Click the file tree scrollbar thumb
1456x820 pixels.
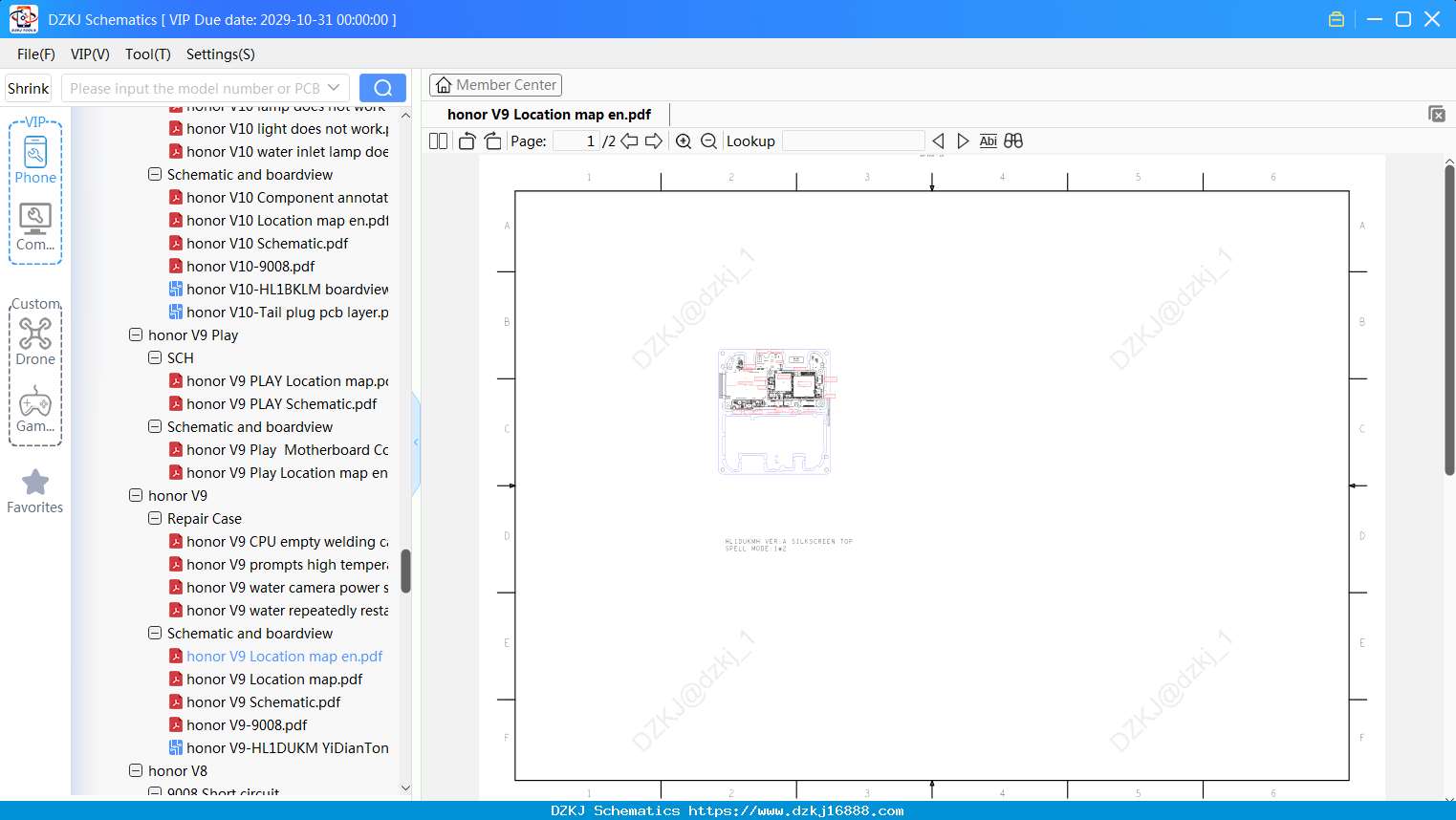(405, 571)
